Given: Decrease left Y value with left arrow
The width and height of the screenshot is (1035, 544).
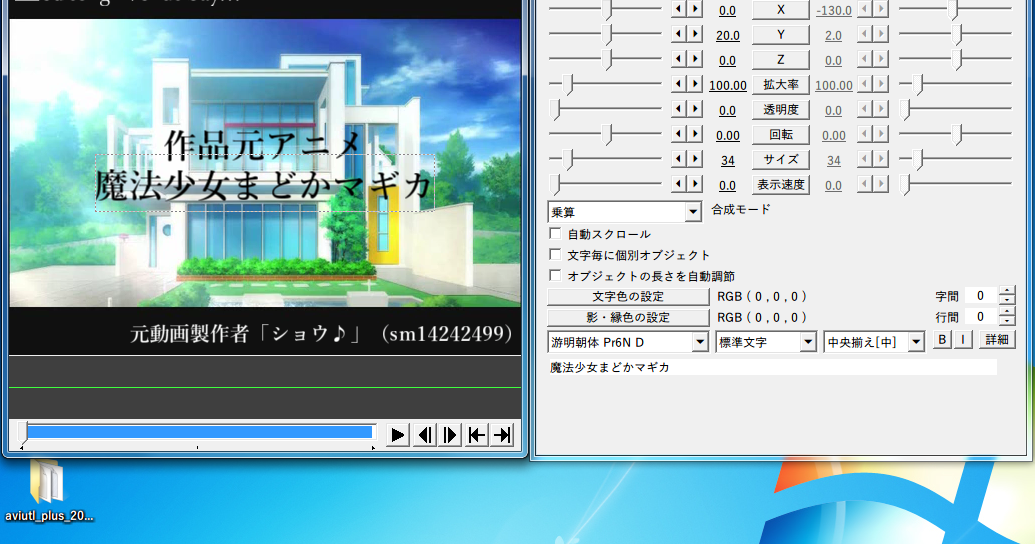Looking at the screenshot, I should click(x=679, y=34).
